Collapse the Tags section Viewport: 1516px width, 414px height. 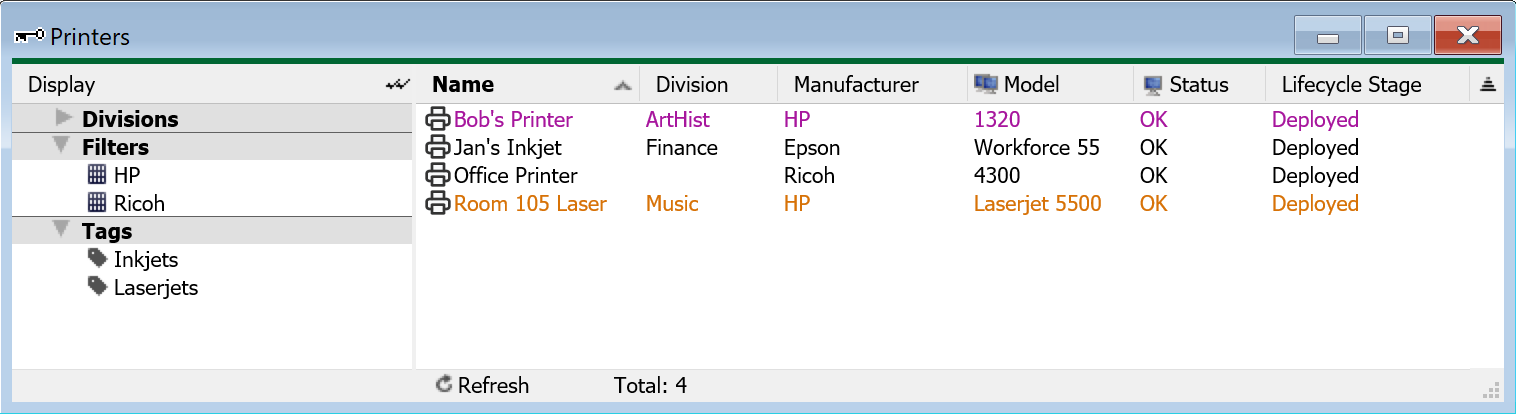click(x=63, y=231)
